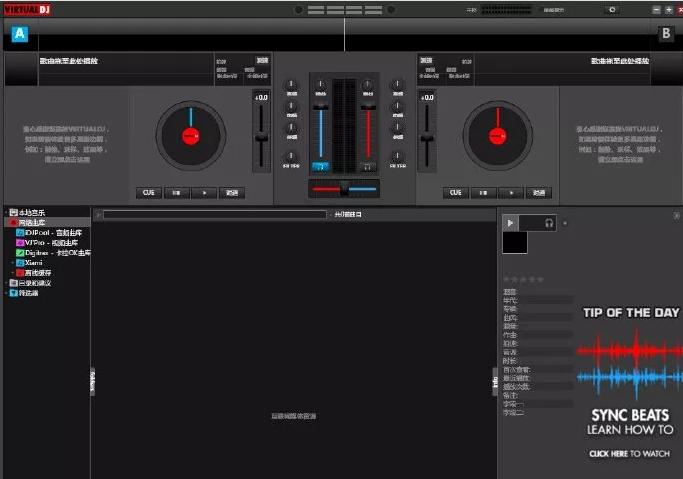Screen dimensions: 683x479
Task: Click deck B pitch value +0.0
Action: 427,98
